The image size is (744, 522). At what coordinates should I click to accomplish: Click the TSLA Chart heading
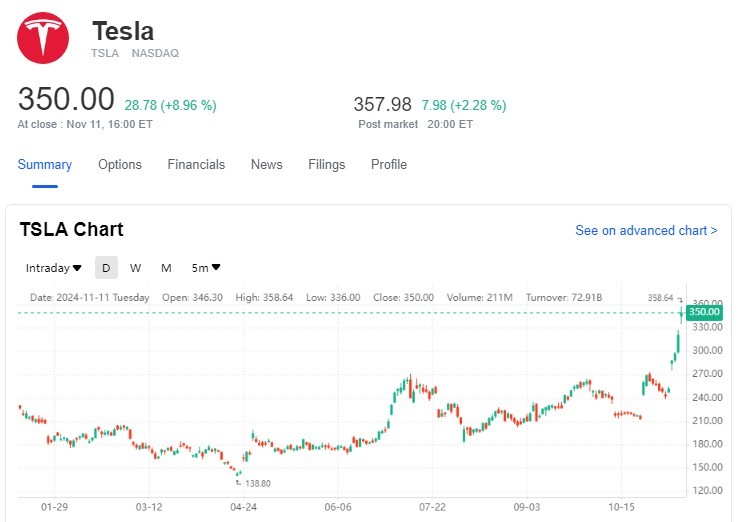[x=72, y=230]
